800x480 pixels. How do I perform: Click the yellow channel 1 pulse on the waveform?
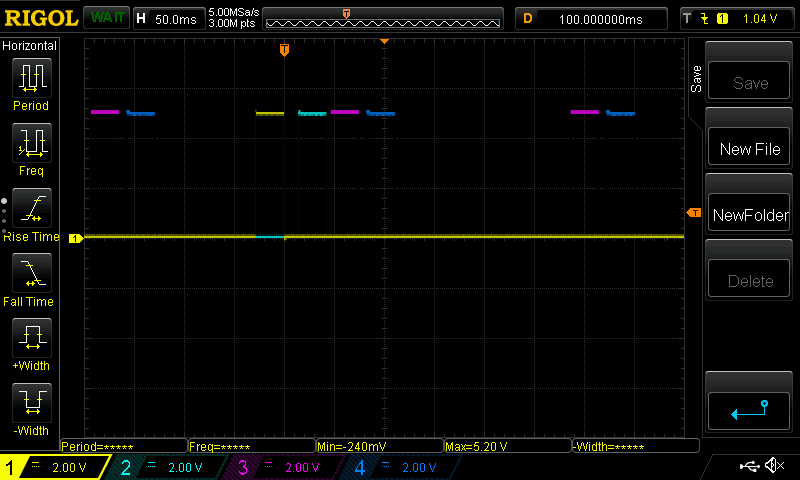pyautogui.click(x=270, y=113)
